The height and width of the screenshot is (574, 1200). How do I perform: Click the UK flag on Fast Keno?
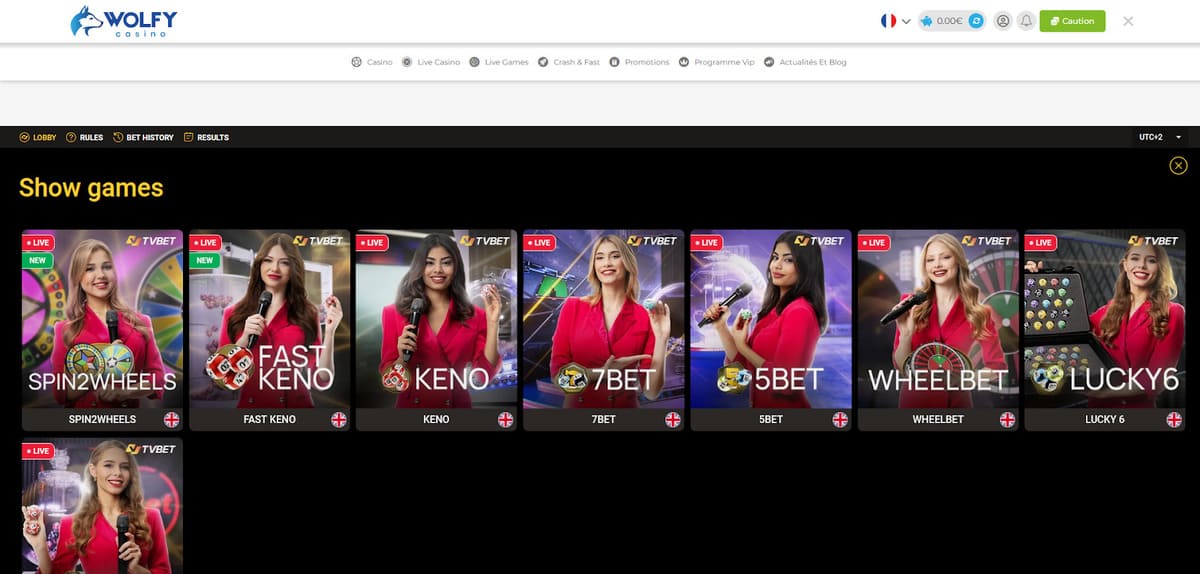[339, 419]
